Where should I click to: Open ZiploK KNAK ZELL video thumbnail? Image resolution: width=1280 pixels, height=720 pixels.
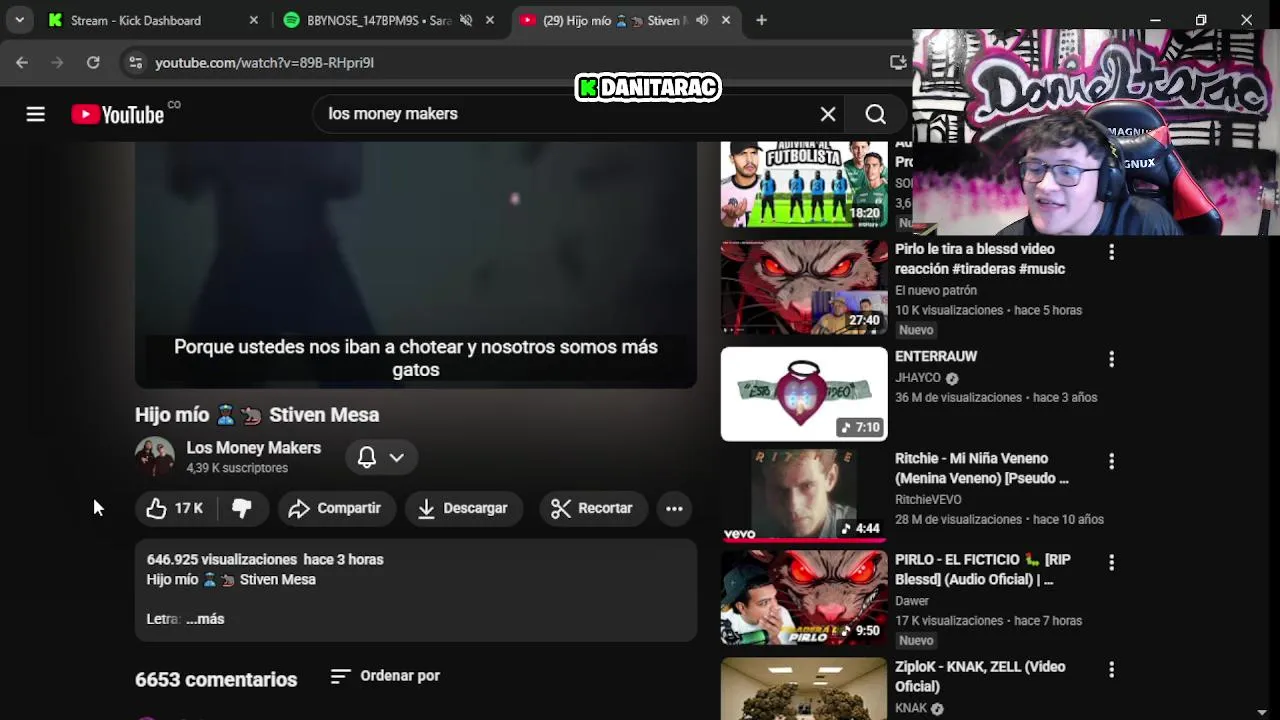[804, 689]
